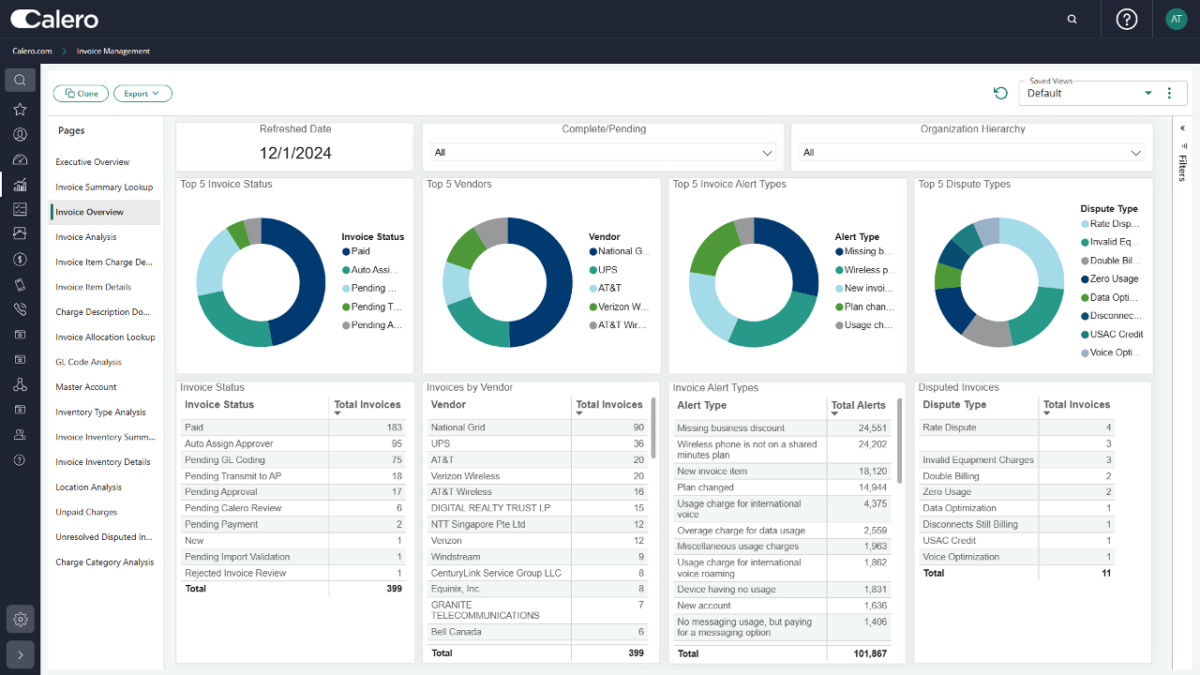Open the search icon in the left sidebar
Screen dimensions: 1200x675
point(20,80)
